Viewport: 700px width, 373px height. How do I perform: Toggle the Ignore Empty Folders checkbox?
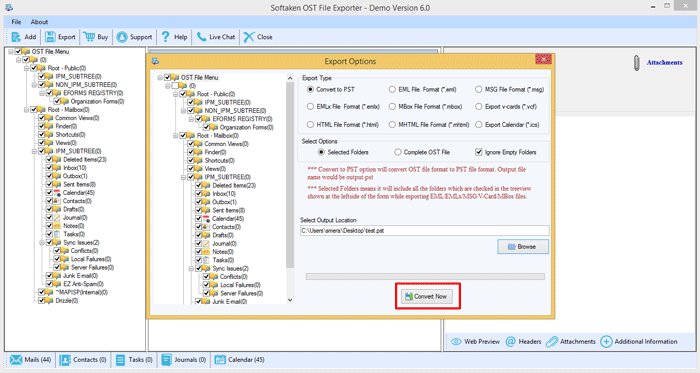tap(479, 152)
